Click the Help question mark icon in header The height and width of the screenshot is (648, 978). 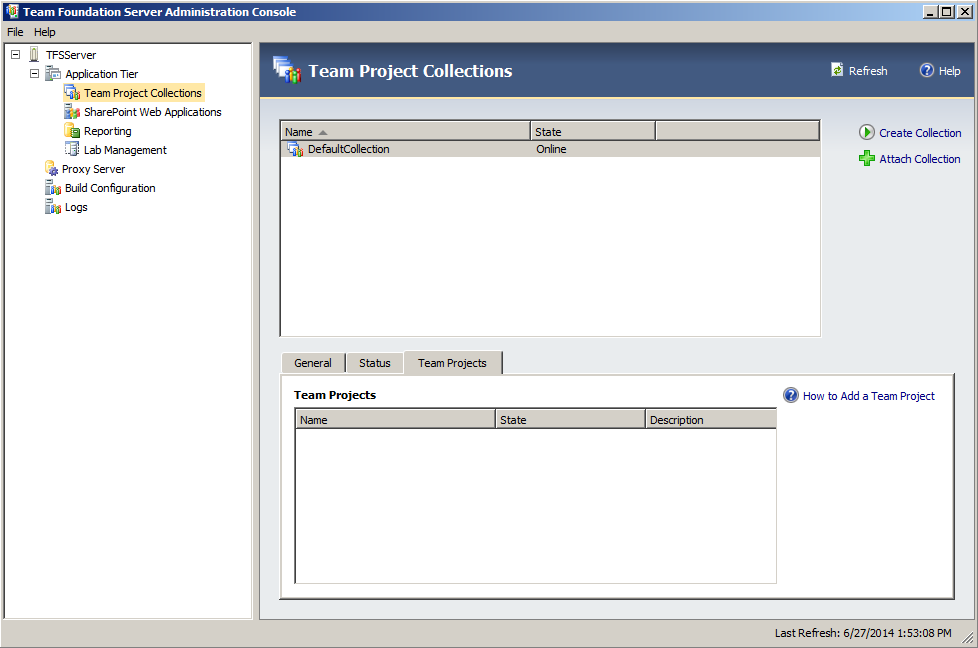[x=927, y=70]
